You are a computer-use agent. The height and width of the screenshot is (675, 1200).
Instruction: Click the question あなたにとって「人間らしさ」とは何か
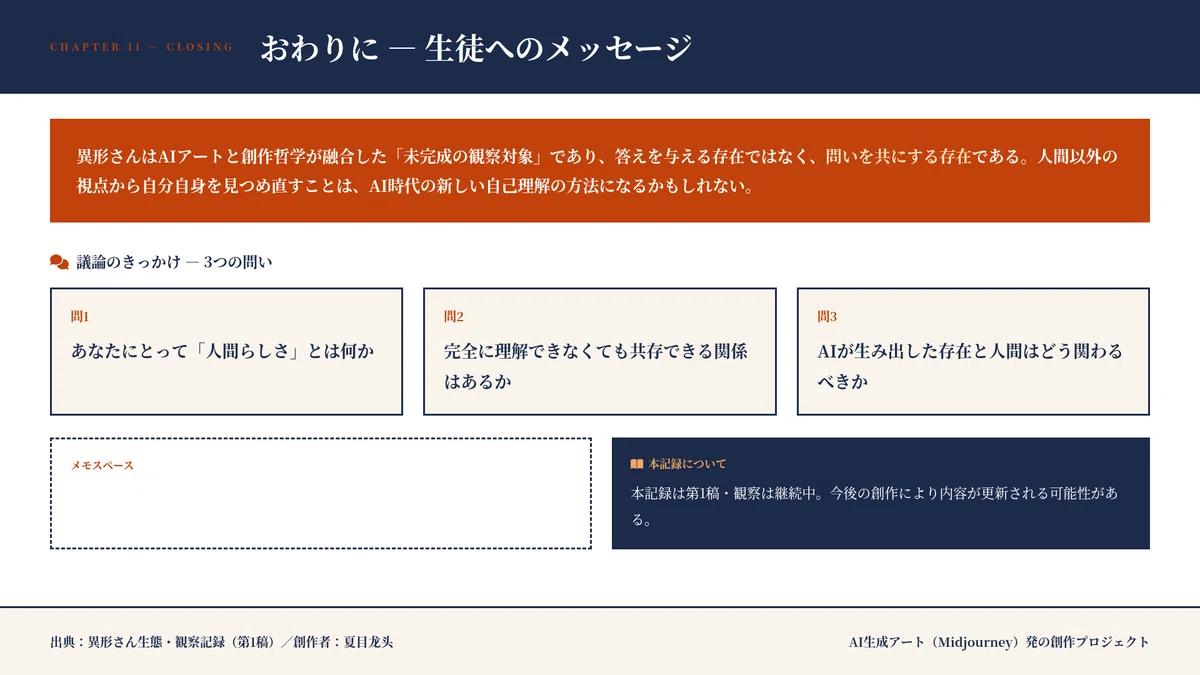point(223,351)
